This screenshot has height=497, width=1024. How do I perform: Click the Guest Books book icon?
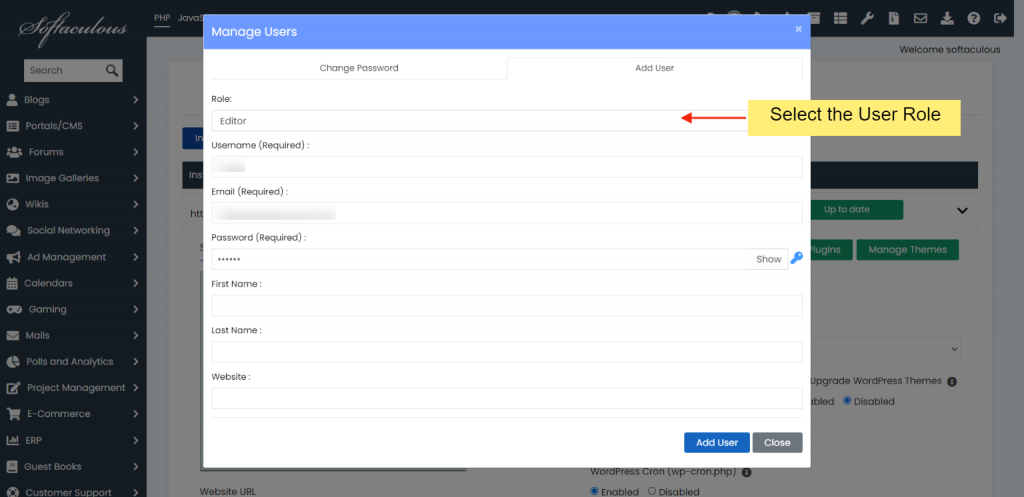pos(12,467)
